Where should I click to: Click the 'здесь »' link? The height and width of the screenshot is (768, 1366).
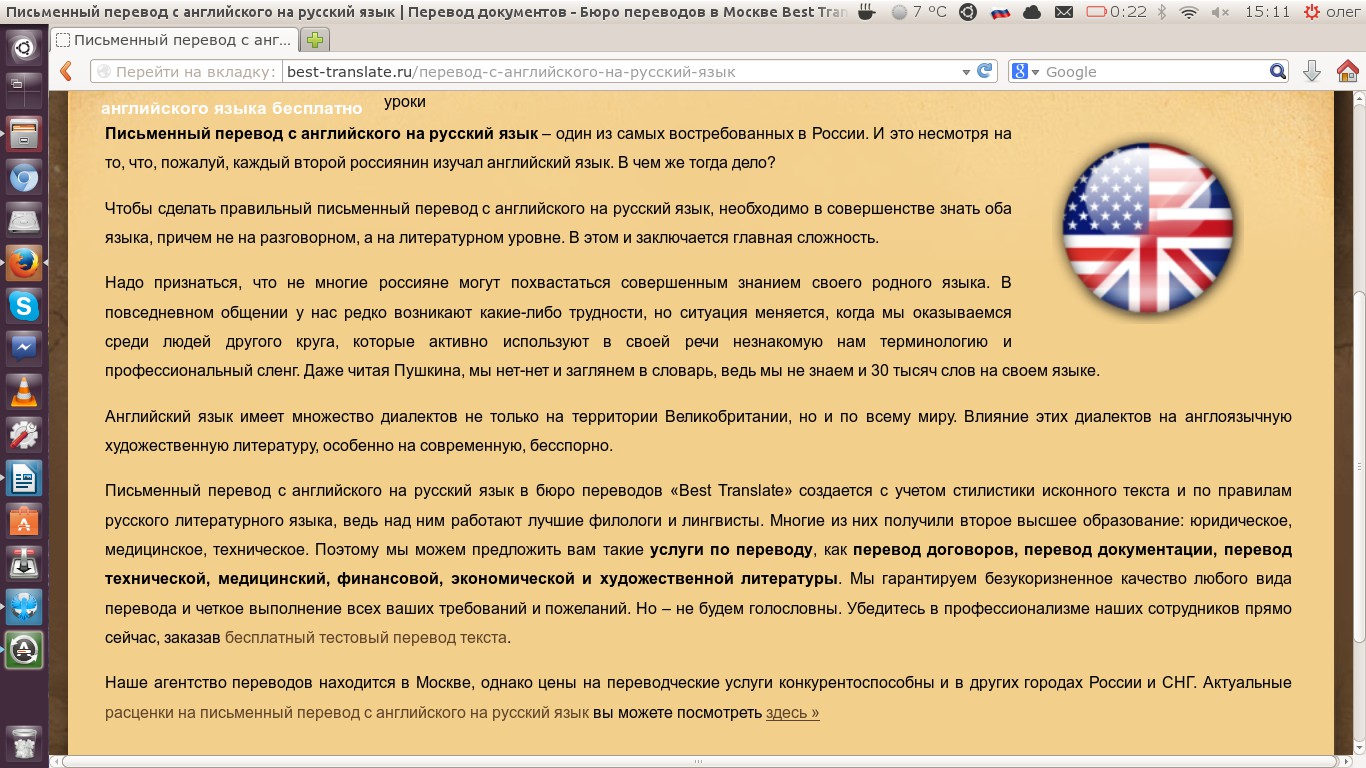tap(793, 713)
